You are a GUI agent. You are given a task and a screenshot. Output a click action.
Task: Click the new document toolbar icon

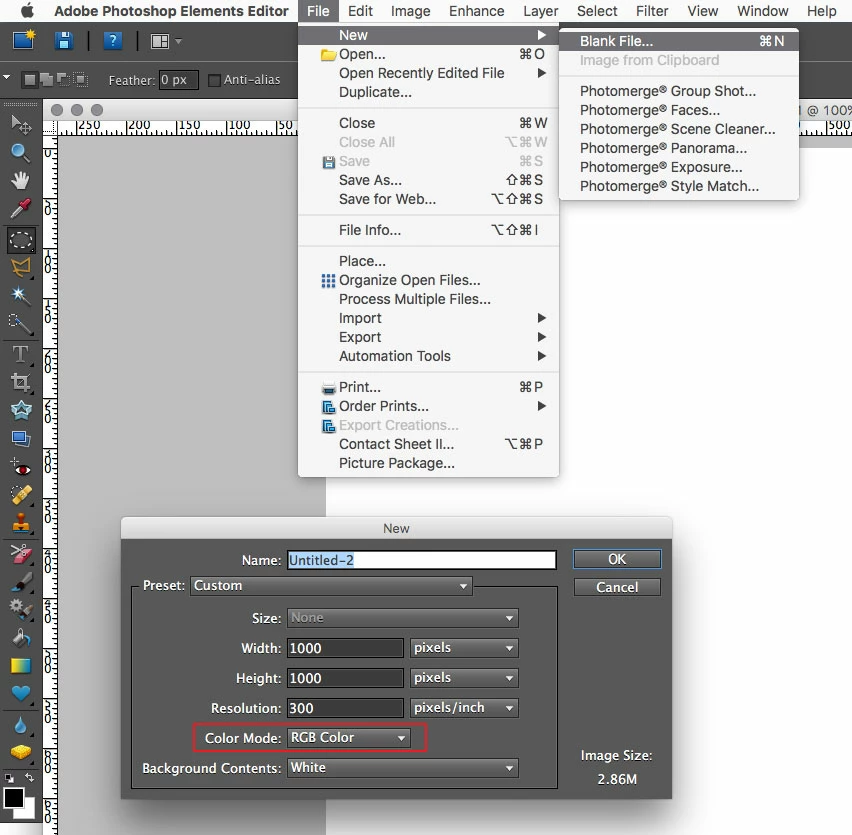point(24,40)
